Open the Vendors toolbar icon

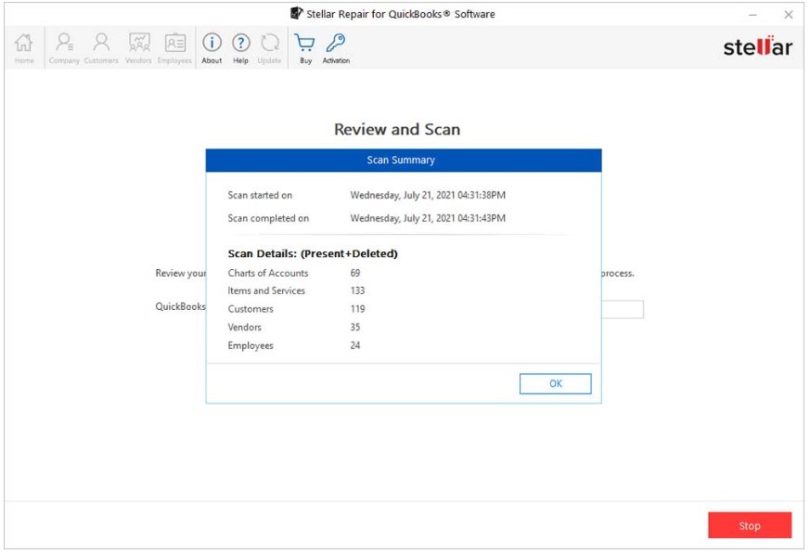point(138,48)
